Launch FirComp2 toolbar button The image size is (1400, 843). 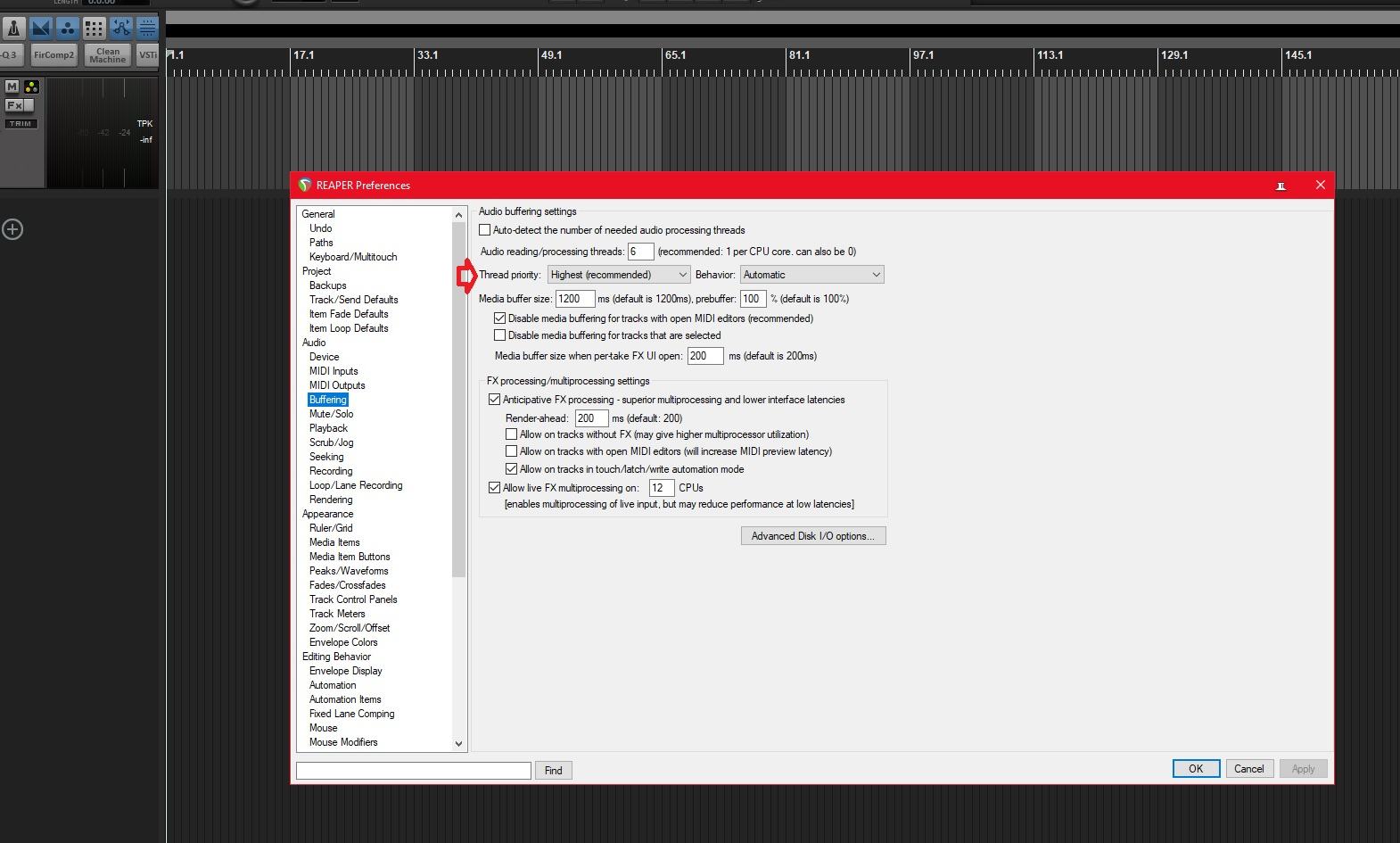coord(54,55)
